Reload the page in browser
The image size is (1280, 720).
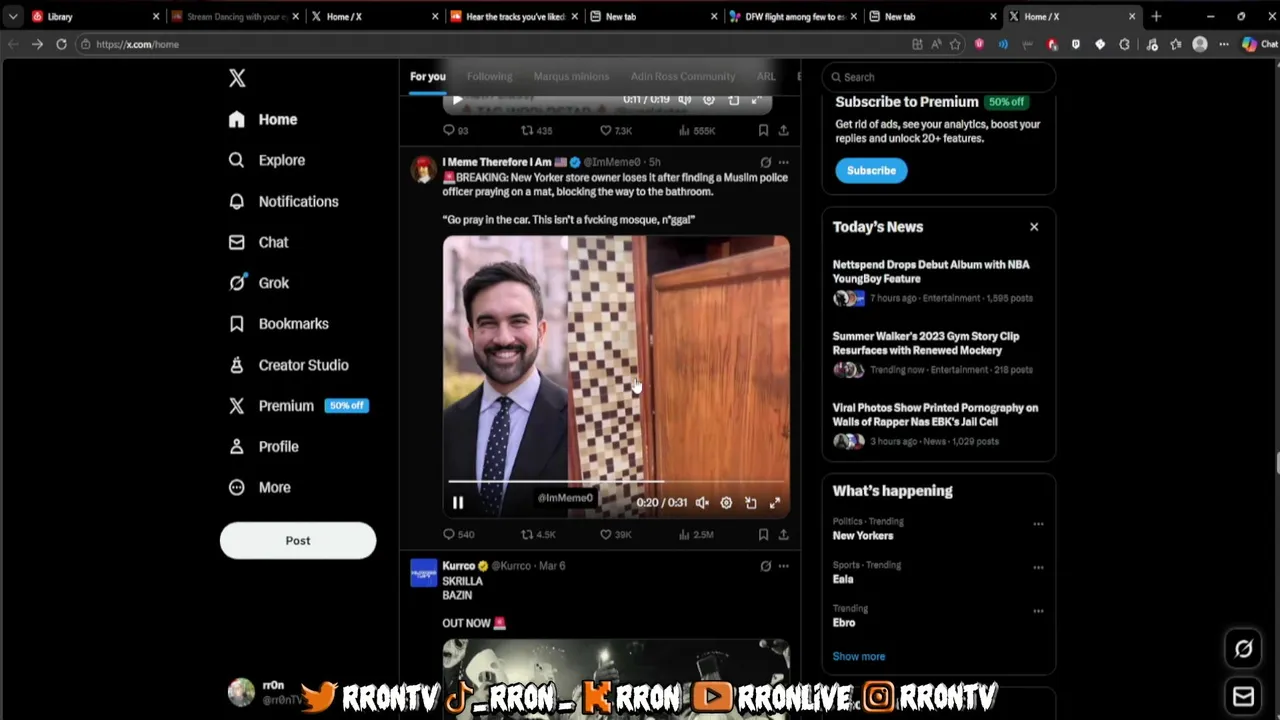click(61, 44)
